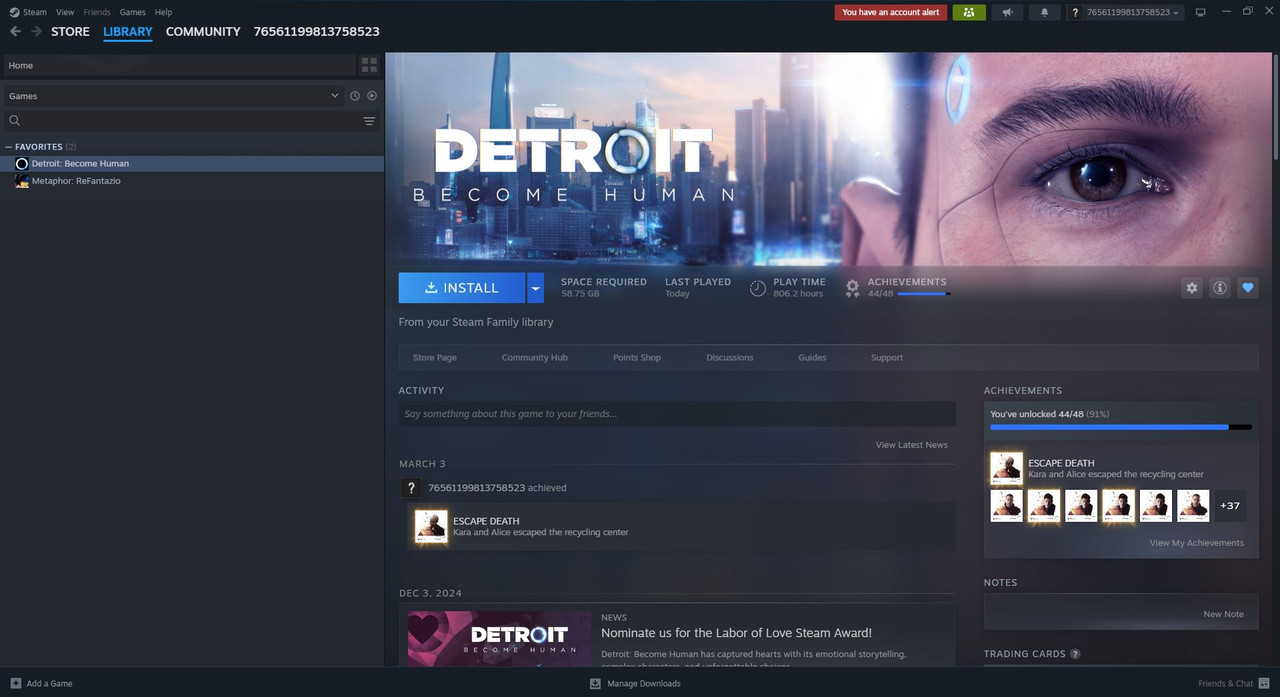Click the activity status text box
Screen dimensions: 1280x697
677,414
